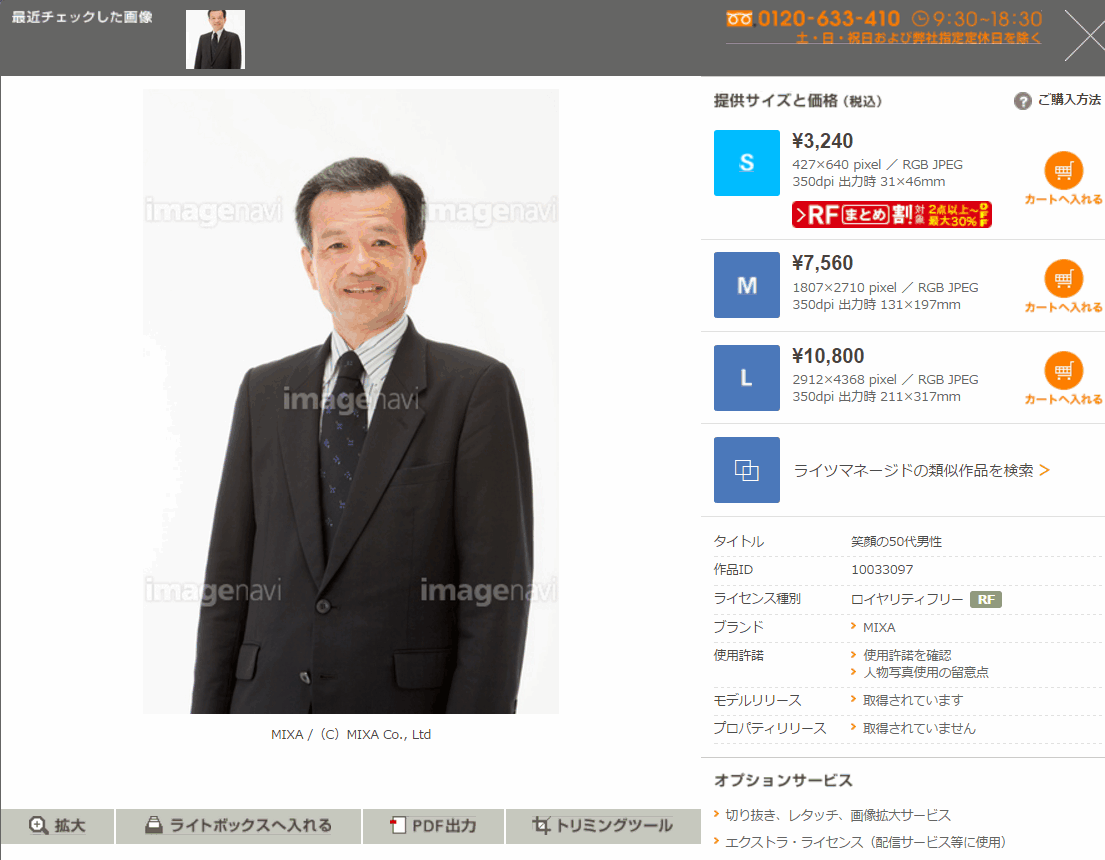The image size is (1105, 860).
Task: Click the cart icon beside the S size
Action: coord(1064,170)
